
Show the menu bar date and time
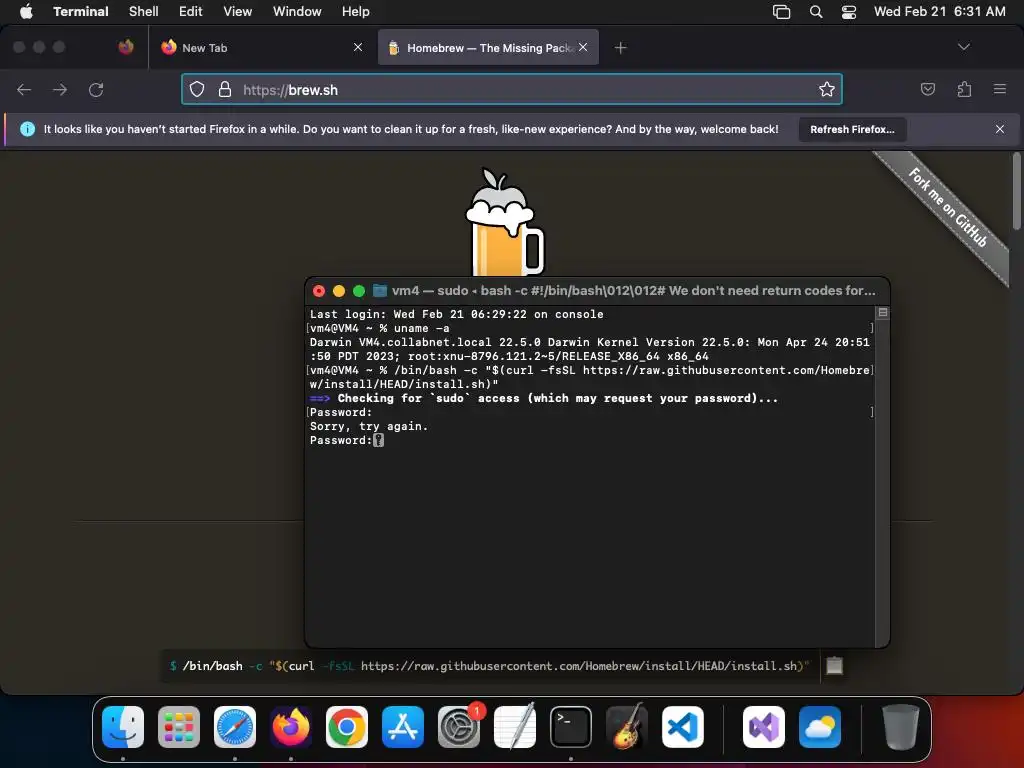[939, 11]
